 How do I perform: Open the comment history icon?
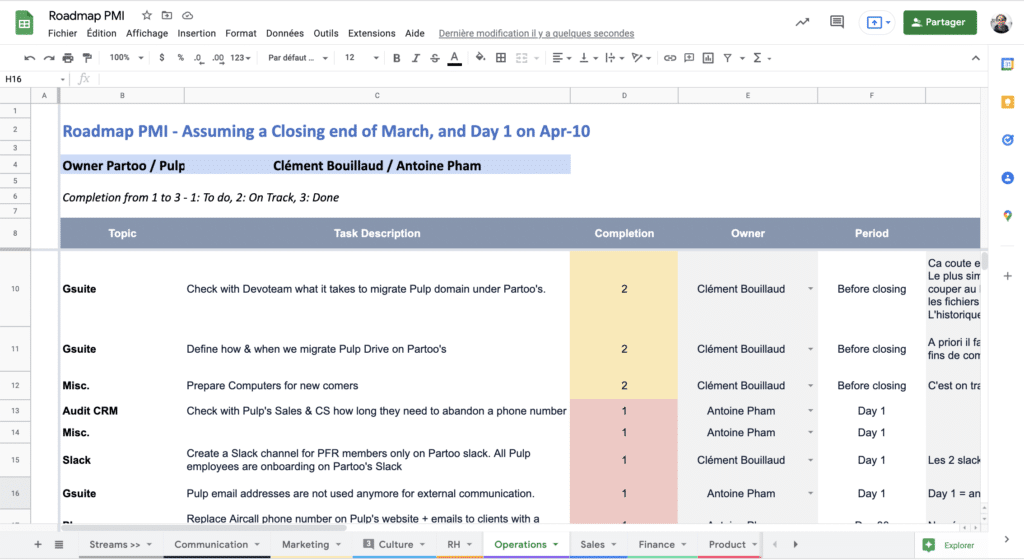point(837,22)
